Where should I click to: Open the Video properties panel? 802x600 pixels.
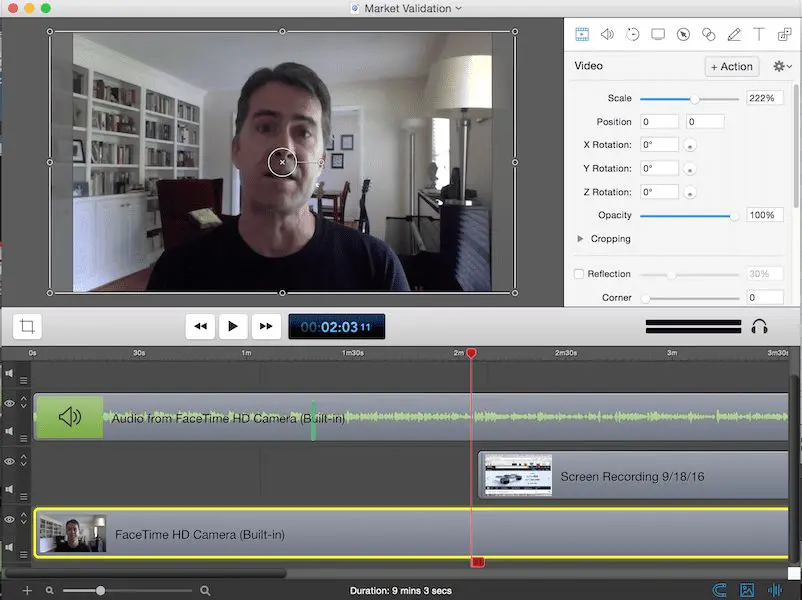[581, 33]
